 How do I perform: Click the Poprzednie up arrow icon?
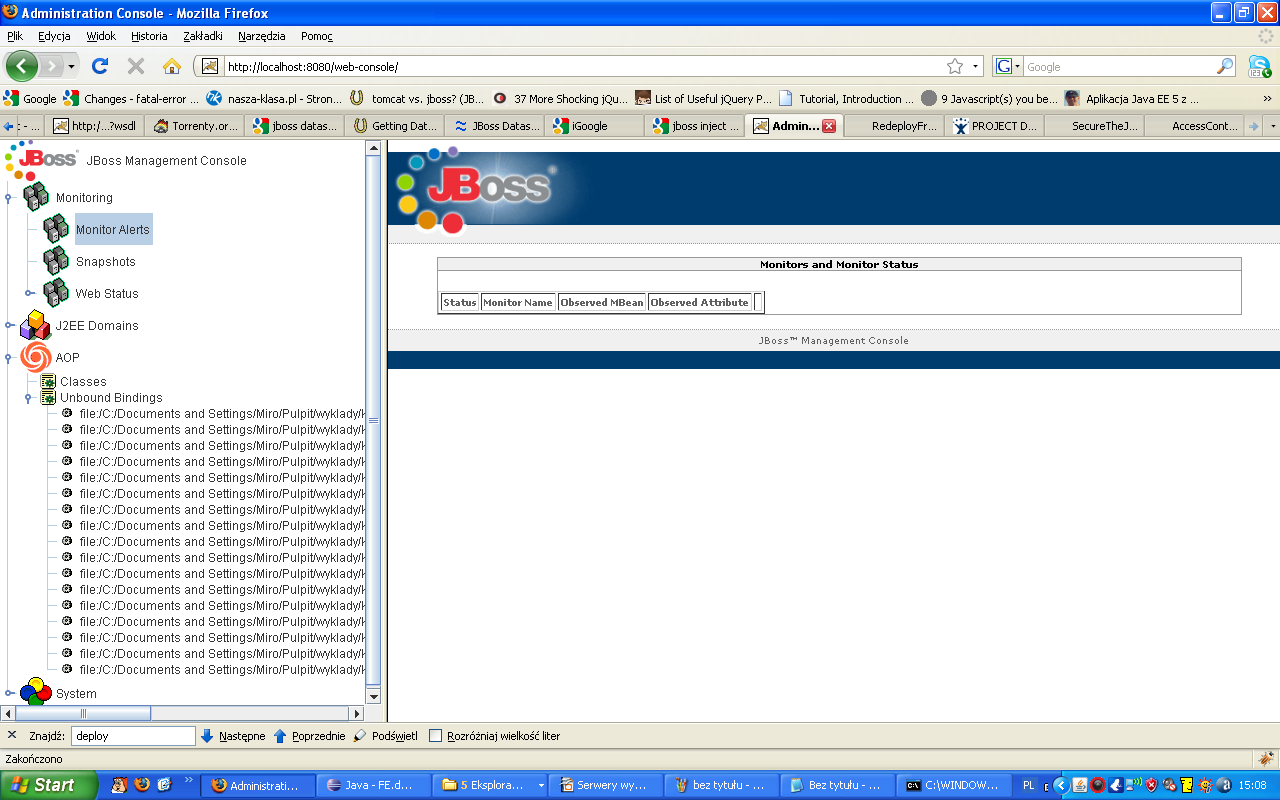coord(280,736)
